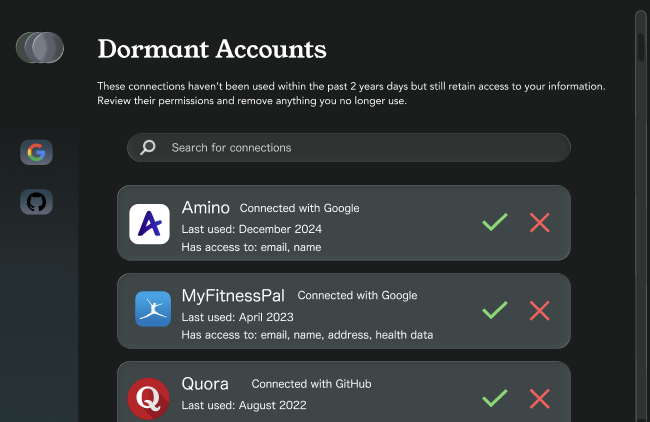Click the Google filter icon in sidebar
The image size is (650, 422).
36,152
